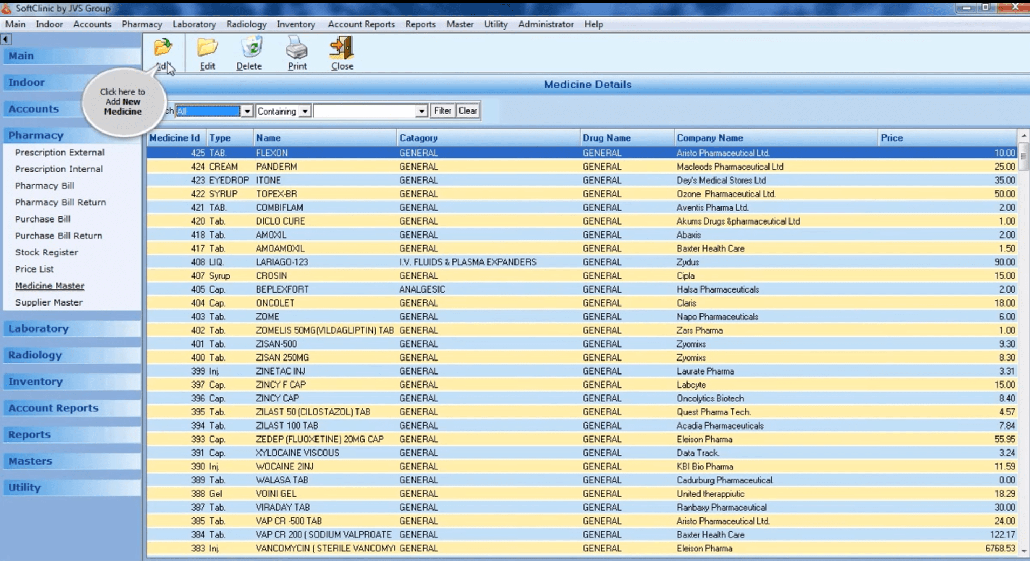This screenshot has height=561, width=1030.
Task: Click the Edit folder icon
Action: (x=207, y=47)
